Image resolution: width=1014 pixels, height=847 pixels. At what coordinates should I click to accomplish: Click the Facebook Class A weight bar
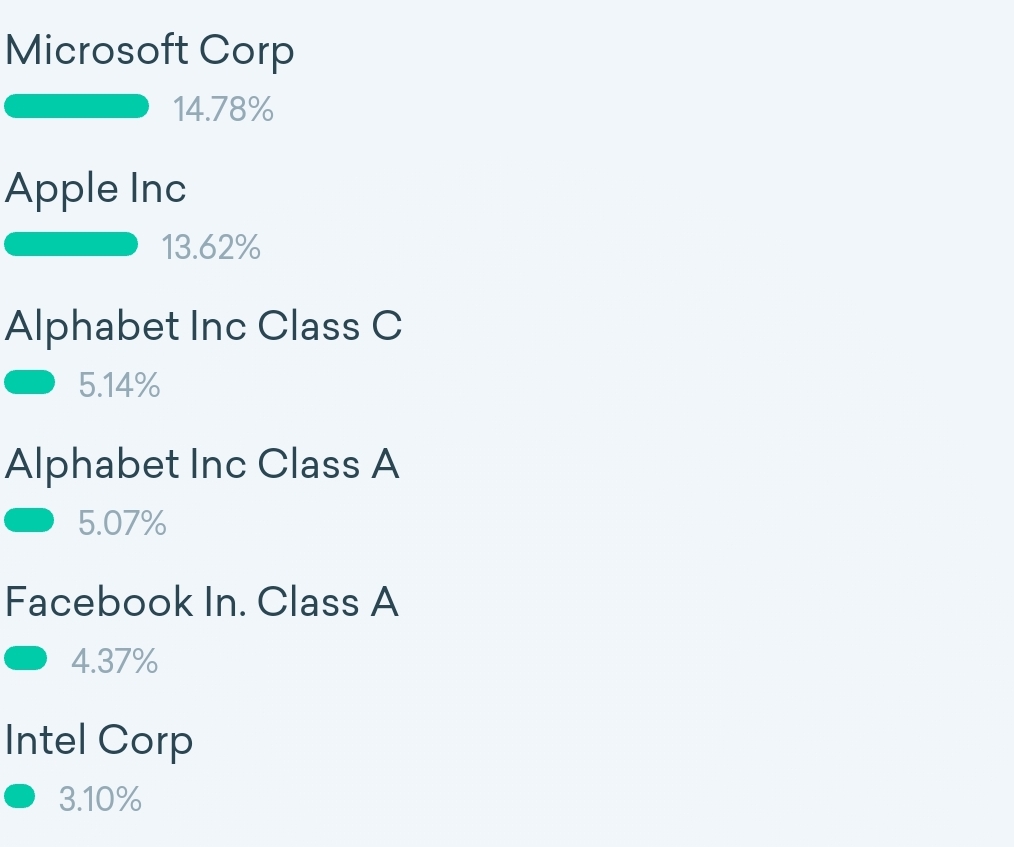(x=26, y=658)
